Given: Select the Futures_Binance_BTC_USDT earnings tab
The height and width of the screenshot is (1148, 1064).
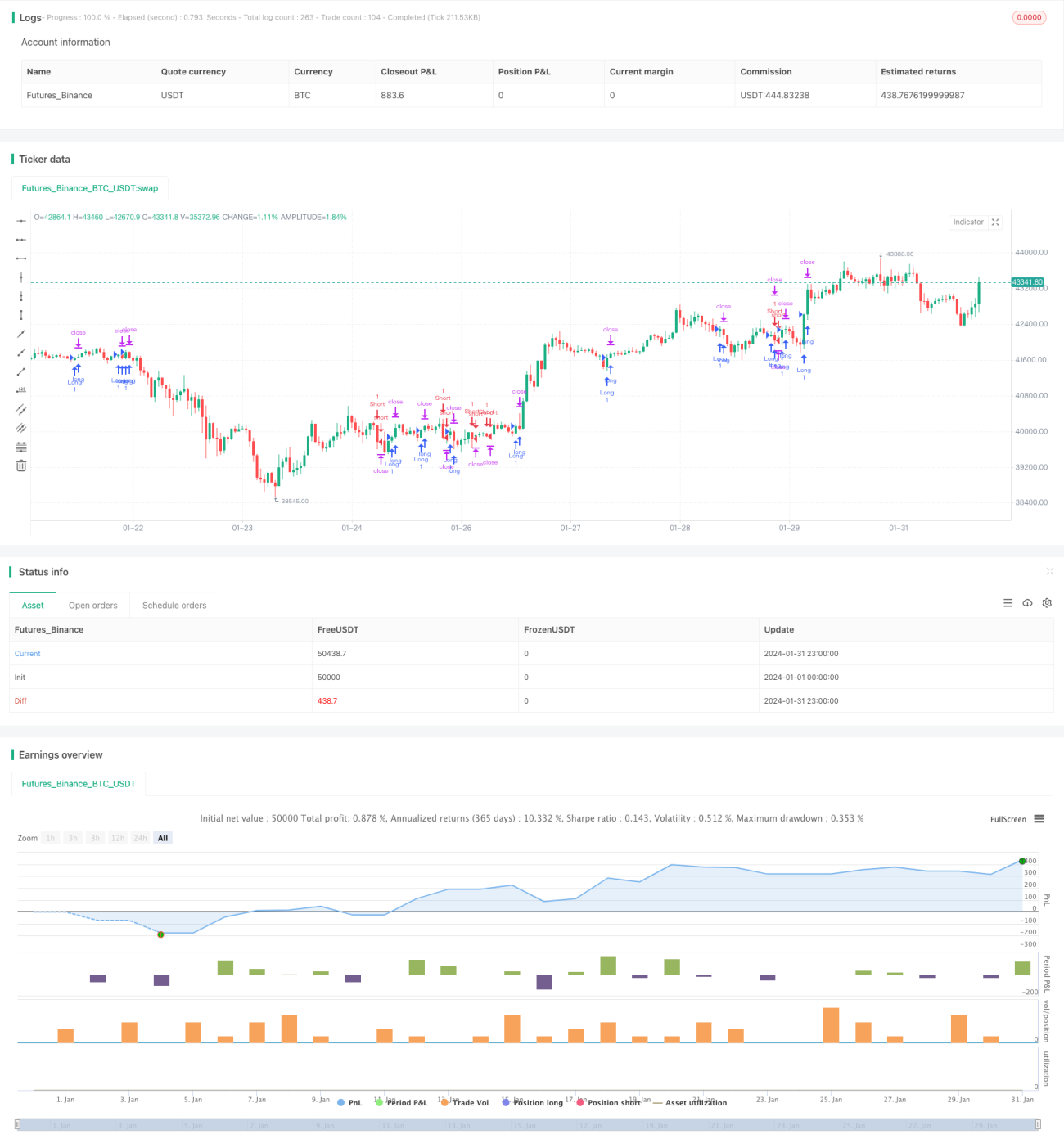Looking at the screenshot, I should (x=79, y=784).
